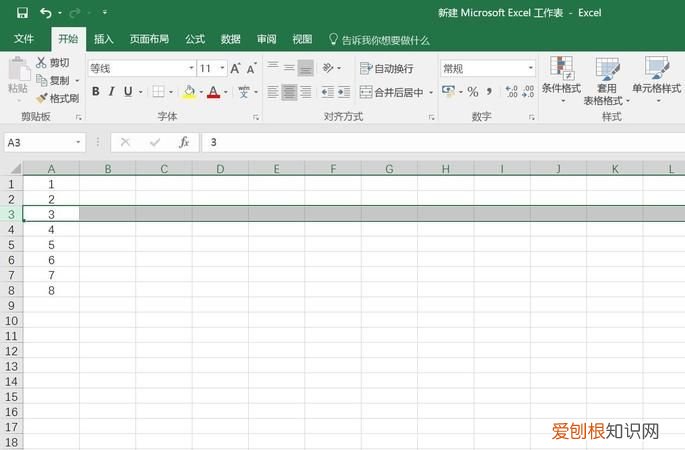Screen dimensions: 685x450
Task: Click the increase decimal icon
Action: [x=512, y=92]
